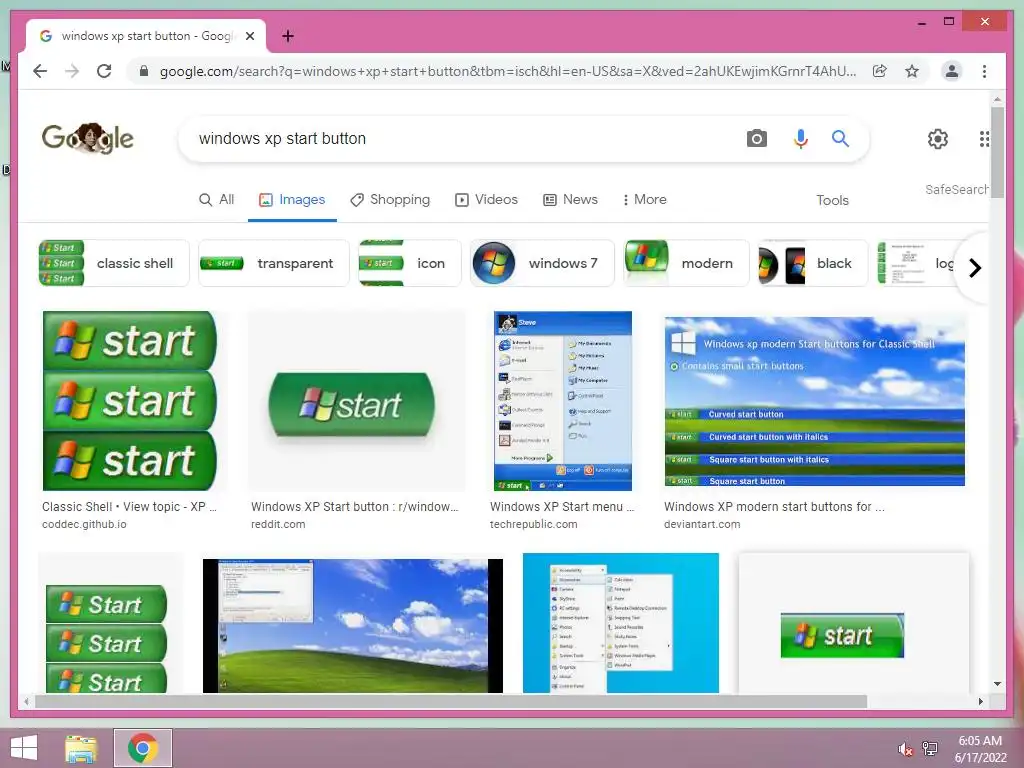Viewport: 1024px width, 768px height.
Task: Click the horizontal scrollbar right arrow
Action: point(980,701)
